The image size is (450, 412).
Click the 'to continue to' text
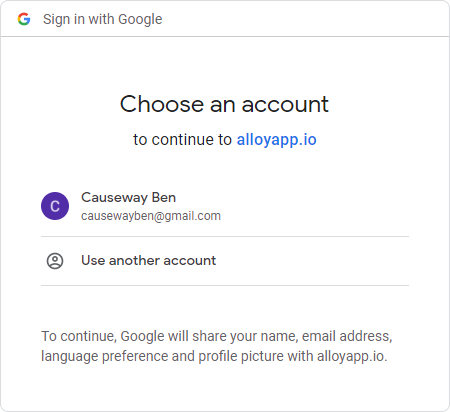click(182, 140)
